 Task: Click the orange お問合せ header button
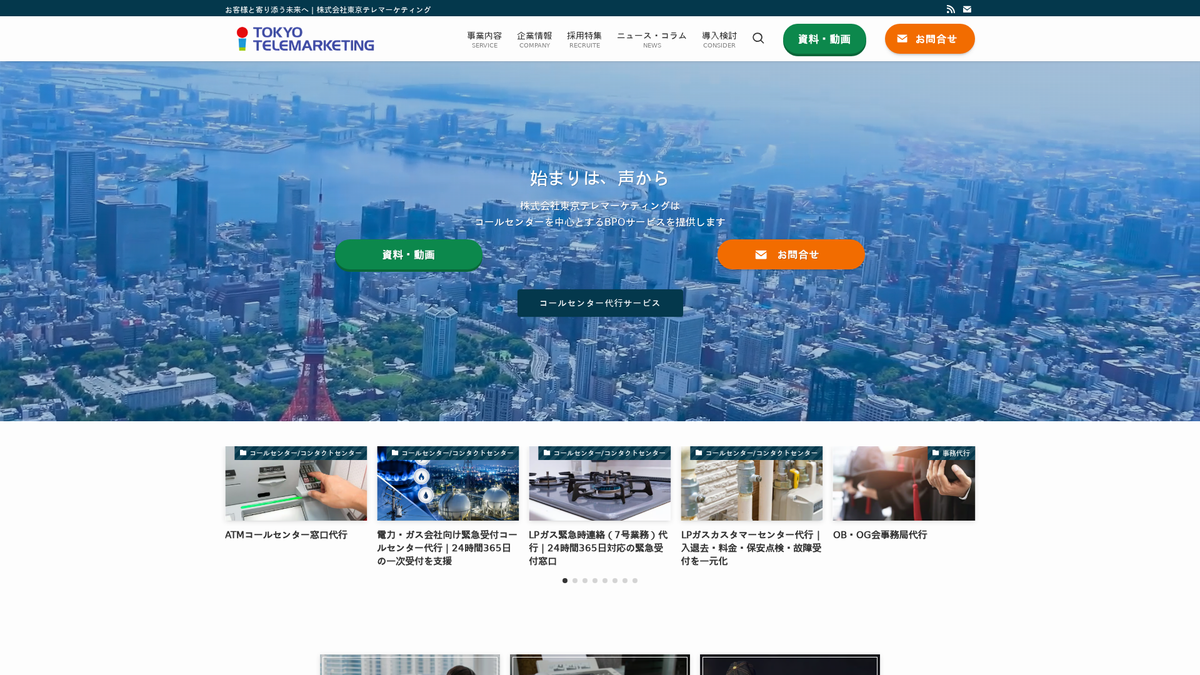point(929,39)
